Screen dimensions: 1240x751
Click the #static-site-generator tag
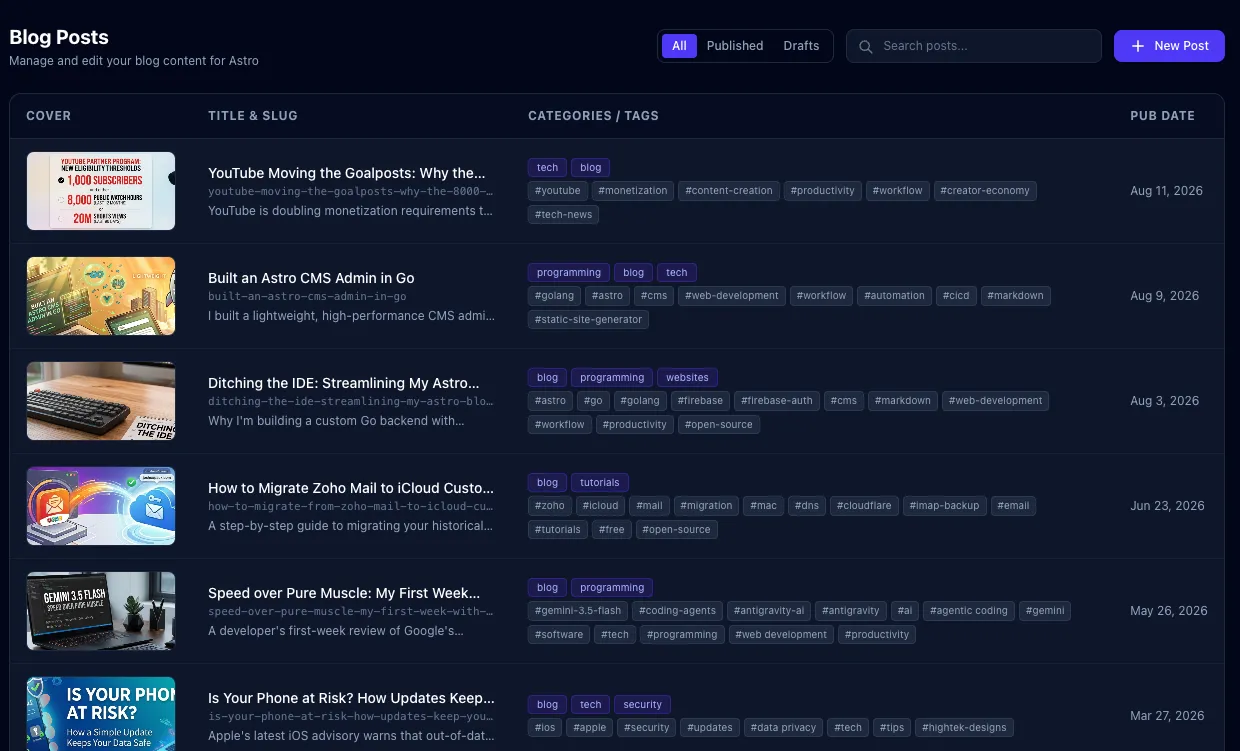(589, 320)
